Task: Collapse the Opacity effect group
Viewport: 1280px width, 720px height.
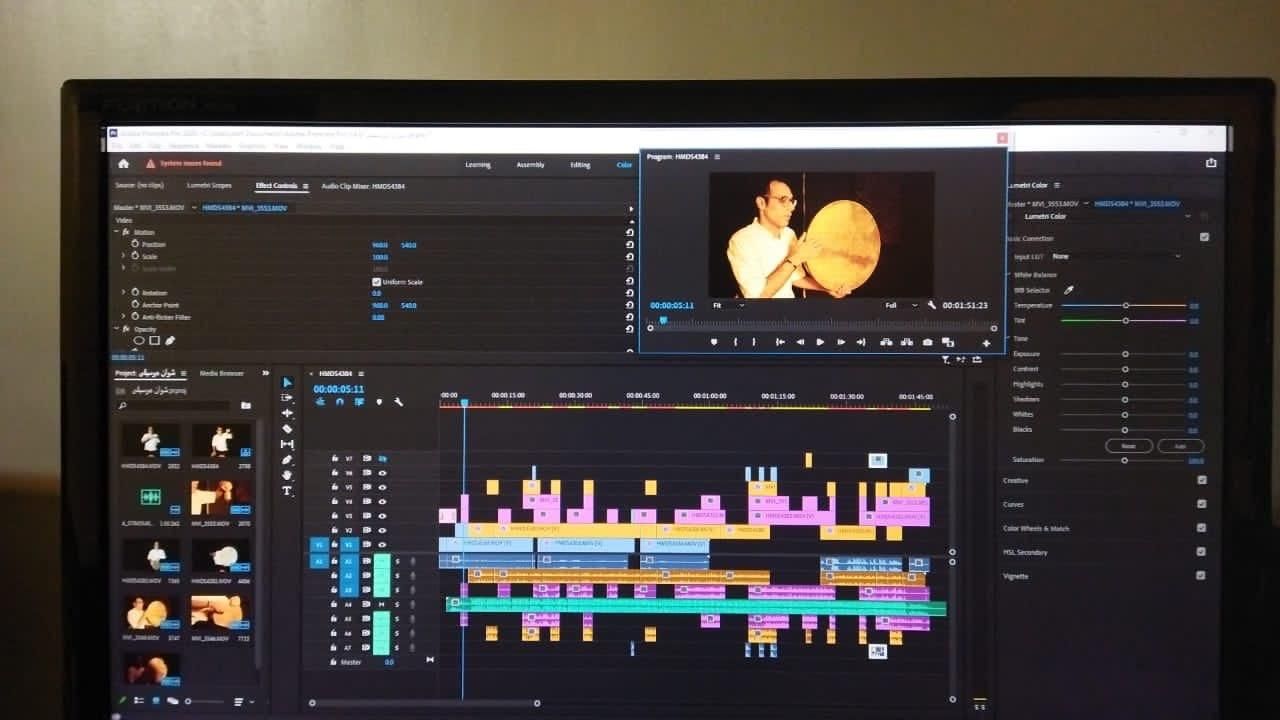Action: click(x=117, y=329)
